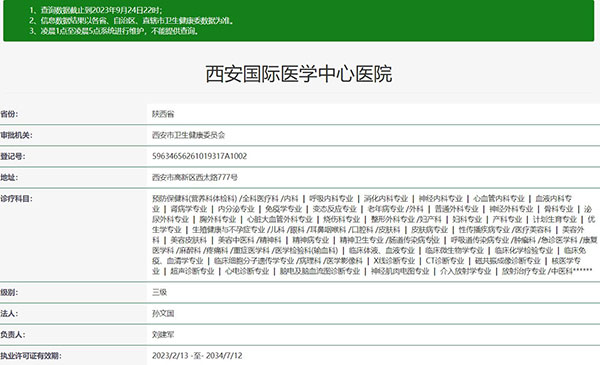Screen dimensions: 600x365
Task: Select validity period 2023/2/13 -至- 2034/7/12
Action: point(197,356)
